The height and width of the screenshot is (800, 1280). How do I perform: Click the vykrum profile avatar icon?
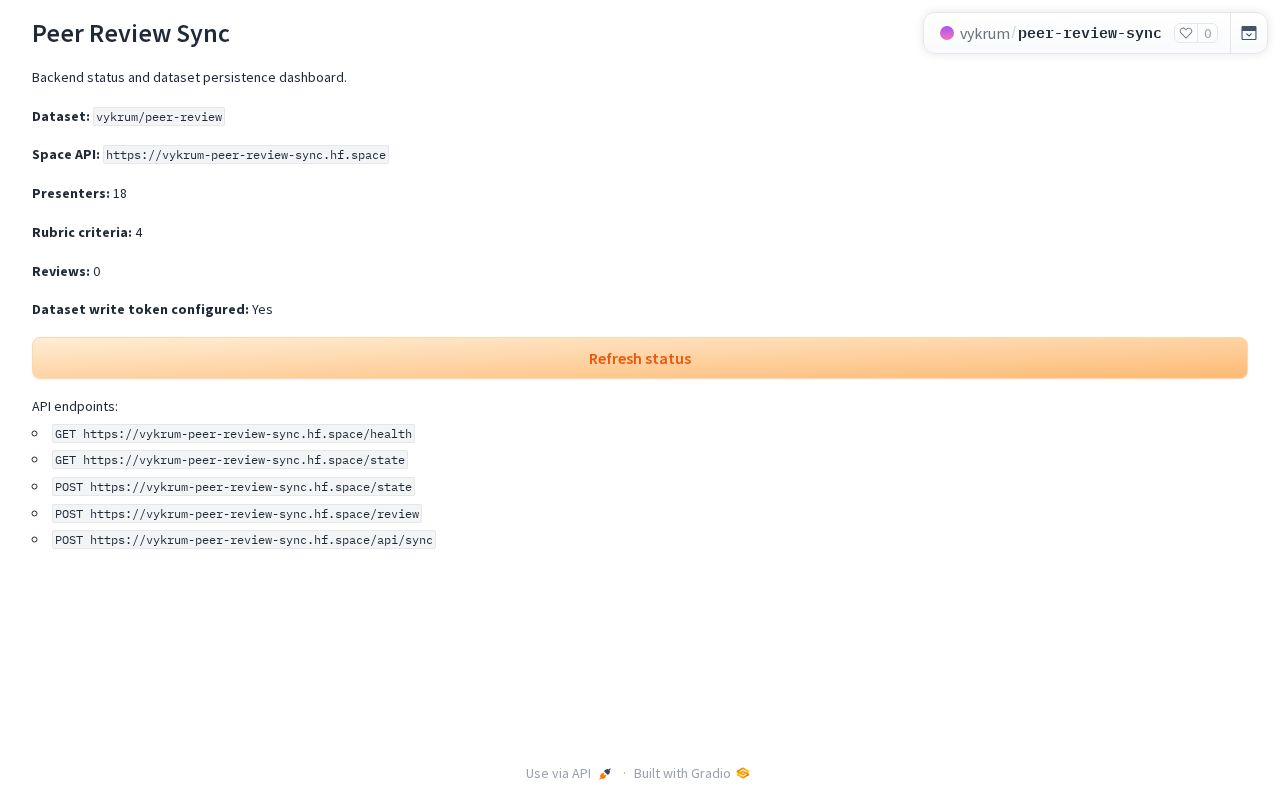coord(947,33)
